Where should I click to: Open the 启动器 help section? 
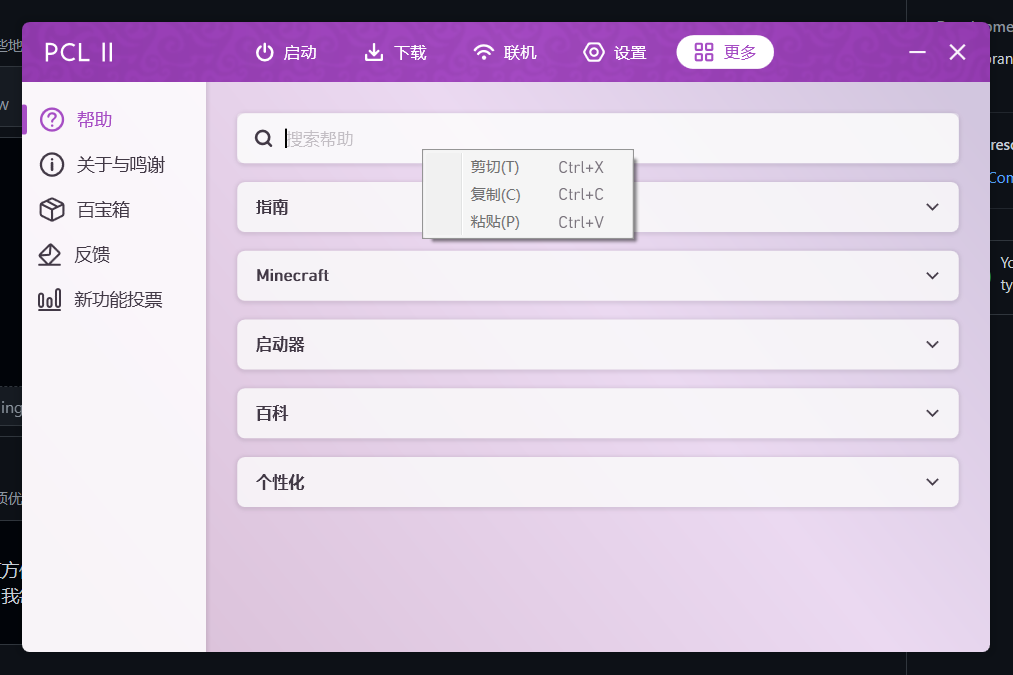pos(597,344)
